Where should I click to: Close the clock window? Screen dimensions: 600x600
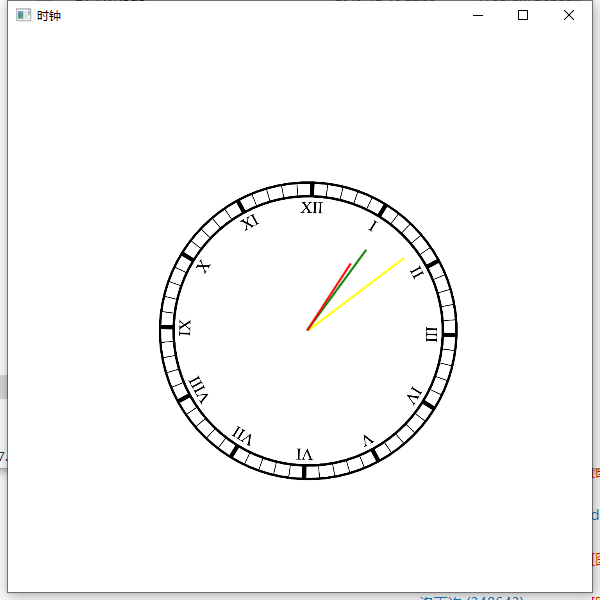click(569, 15)
